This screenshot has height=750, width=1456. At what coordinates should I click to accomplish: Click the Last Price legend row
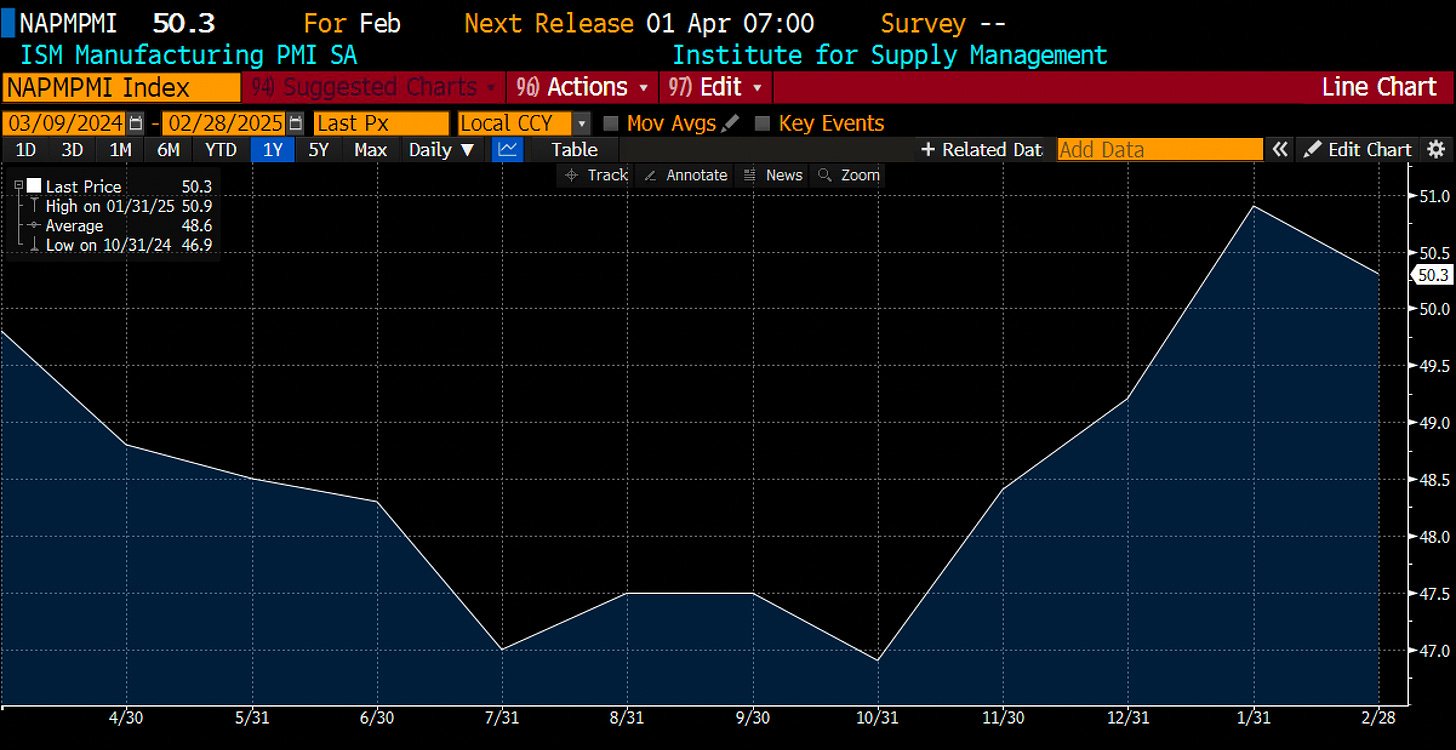click(x=121, y=186)
